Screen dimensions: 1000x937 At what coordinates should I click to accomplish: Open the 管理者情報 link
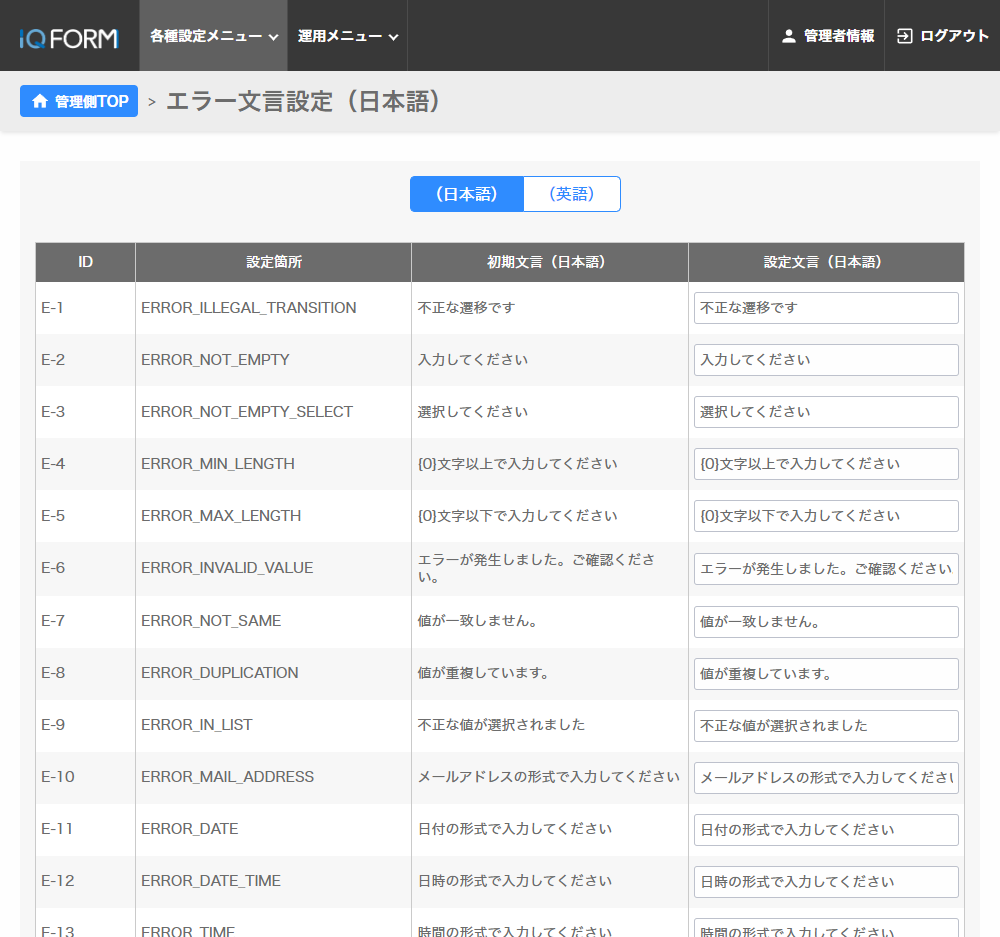click(x=838, y=36)
